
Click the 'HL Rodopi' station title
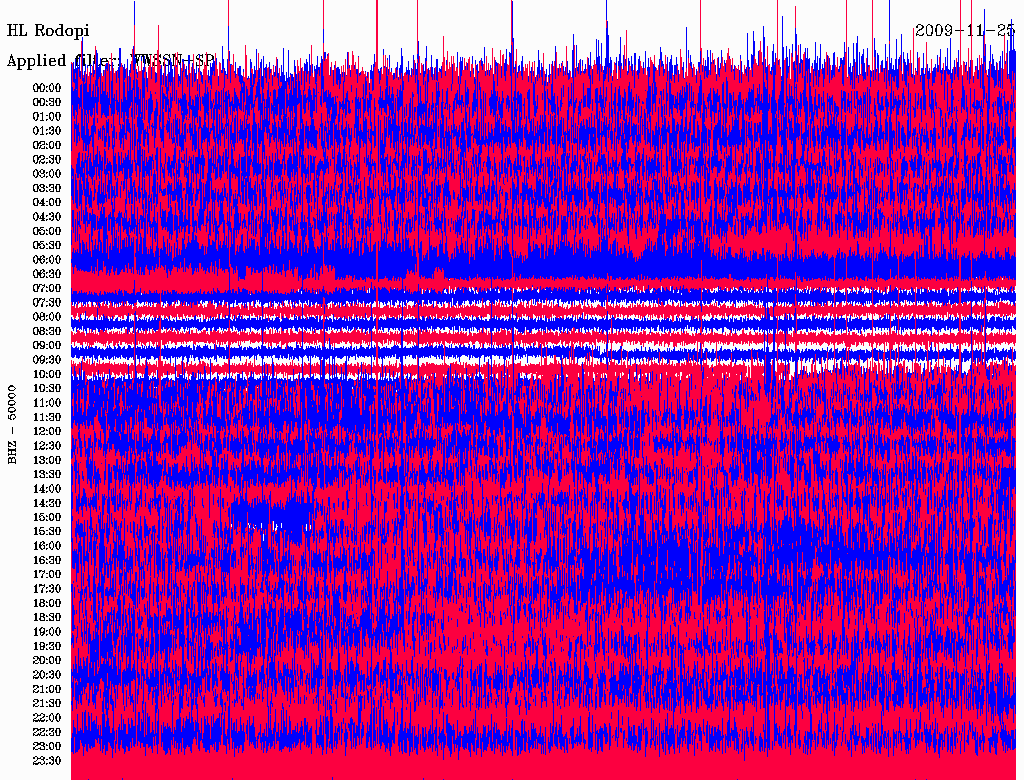pyautogui.click(x=48, y=30)
